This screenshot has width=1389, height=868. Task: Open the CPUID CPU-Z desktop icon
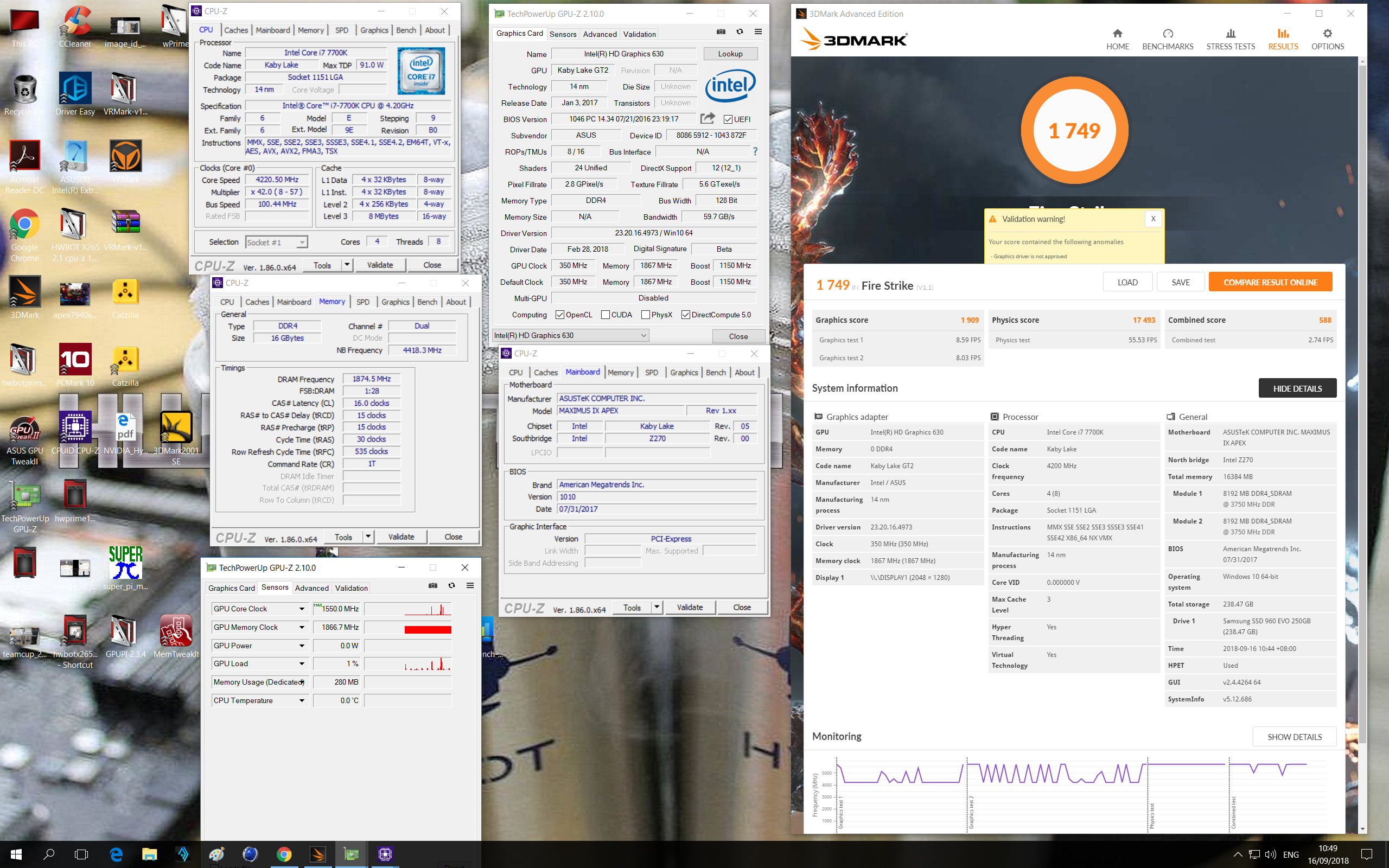[x=75, y=433]
